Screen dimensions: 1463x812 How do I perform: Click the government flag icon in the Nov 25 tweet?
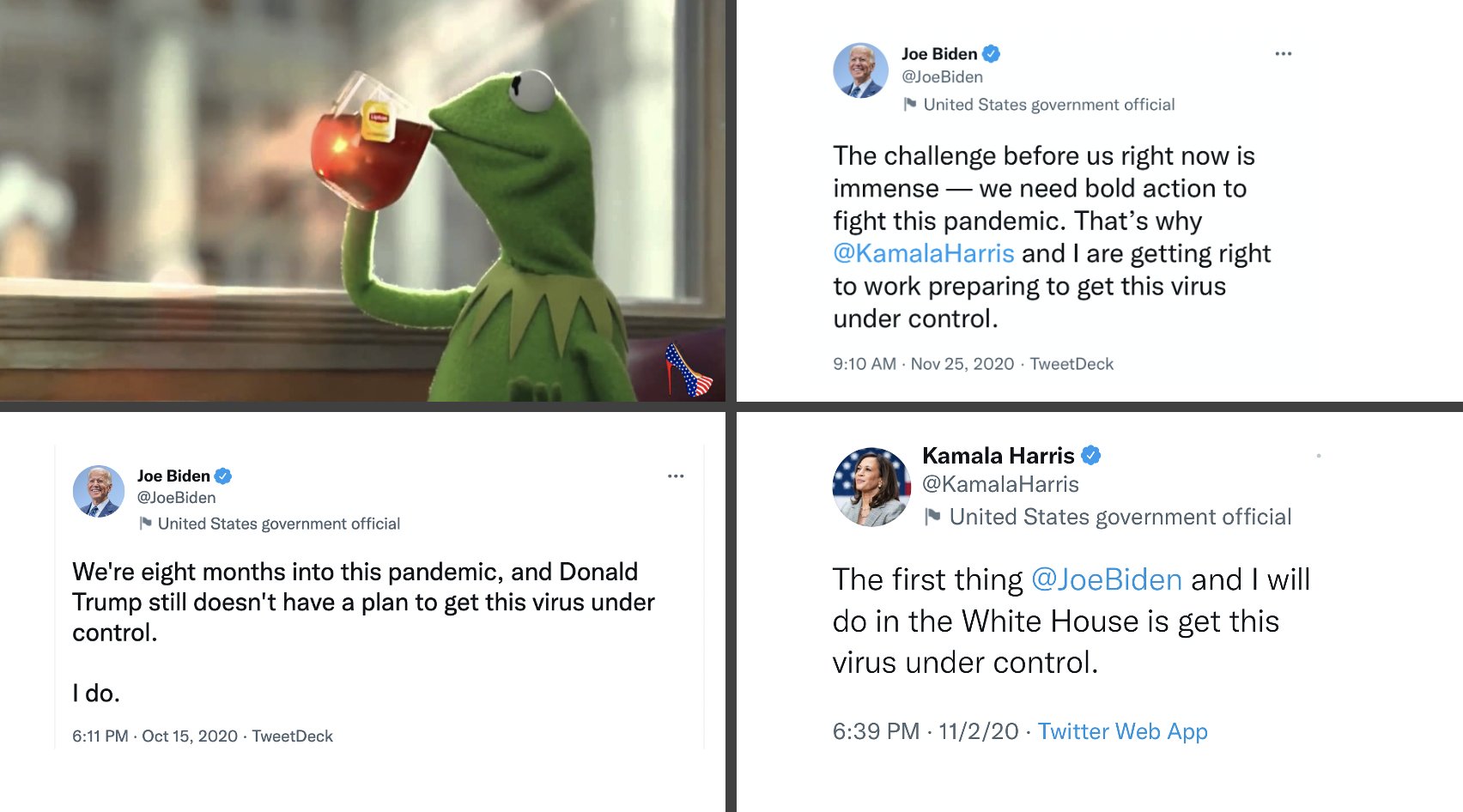(x=910, y=105)
